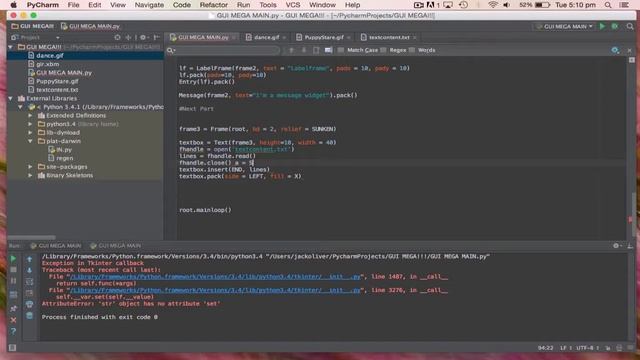Open Wi-Fi status in menu bar
The width and height of the screenshot is (640, 360).
tap(493, 5)
